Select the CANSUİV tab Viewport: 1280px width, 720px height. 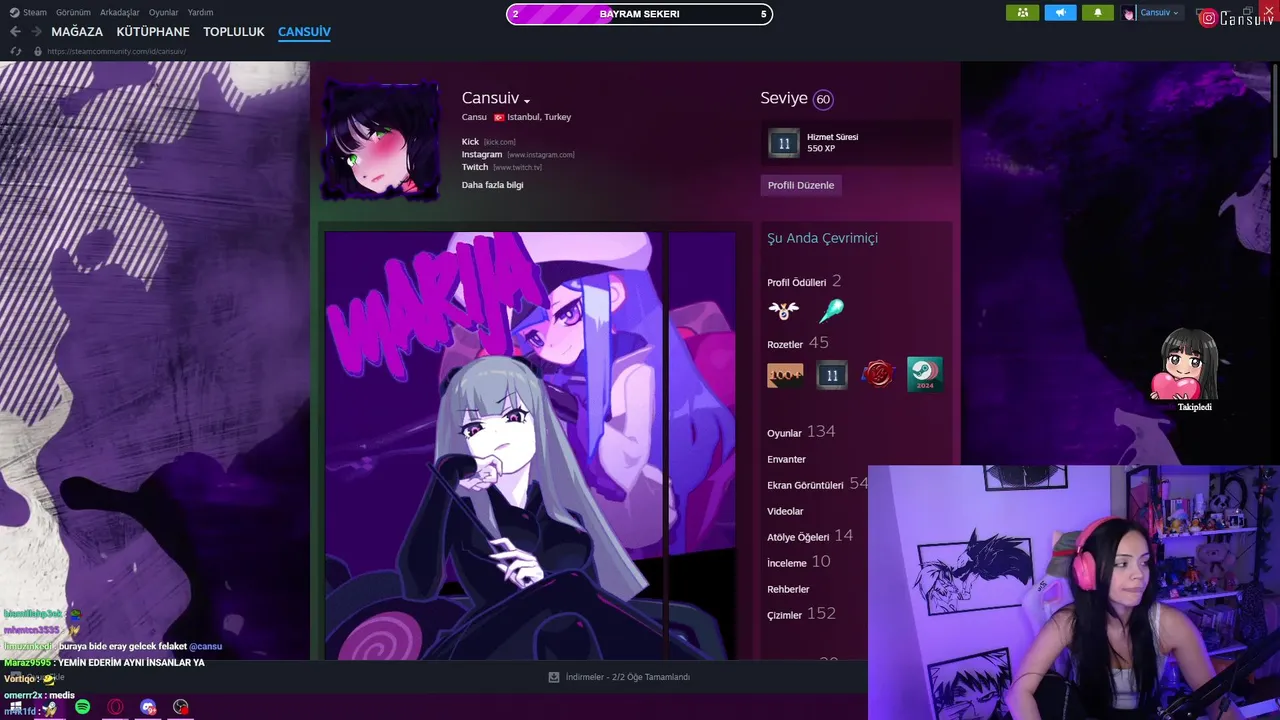[304, 32]
